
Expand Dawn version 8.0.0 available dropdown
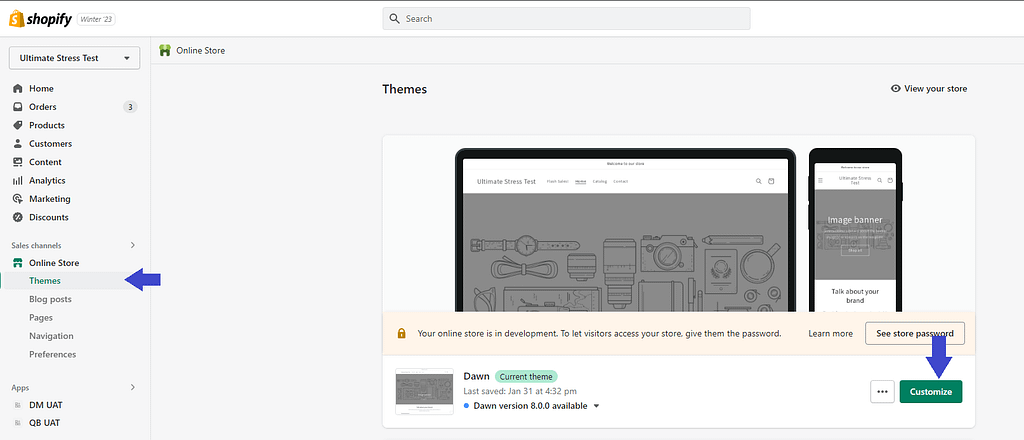[597, 406]
